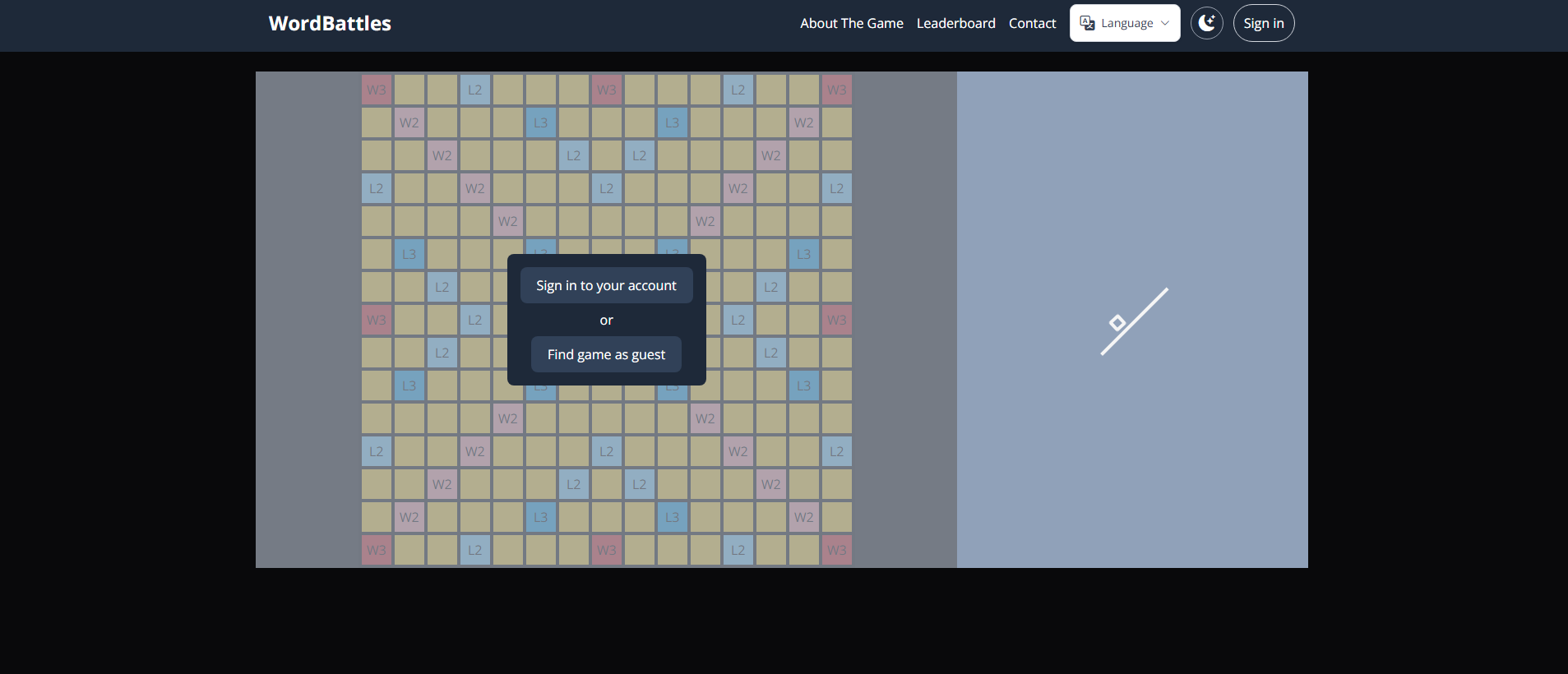Select the bottom-right corner W3 tile

tap(836, 550)
